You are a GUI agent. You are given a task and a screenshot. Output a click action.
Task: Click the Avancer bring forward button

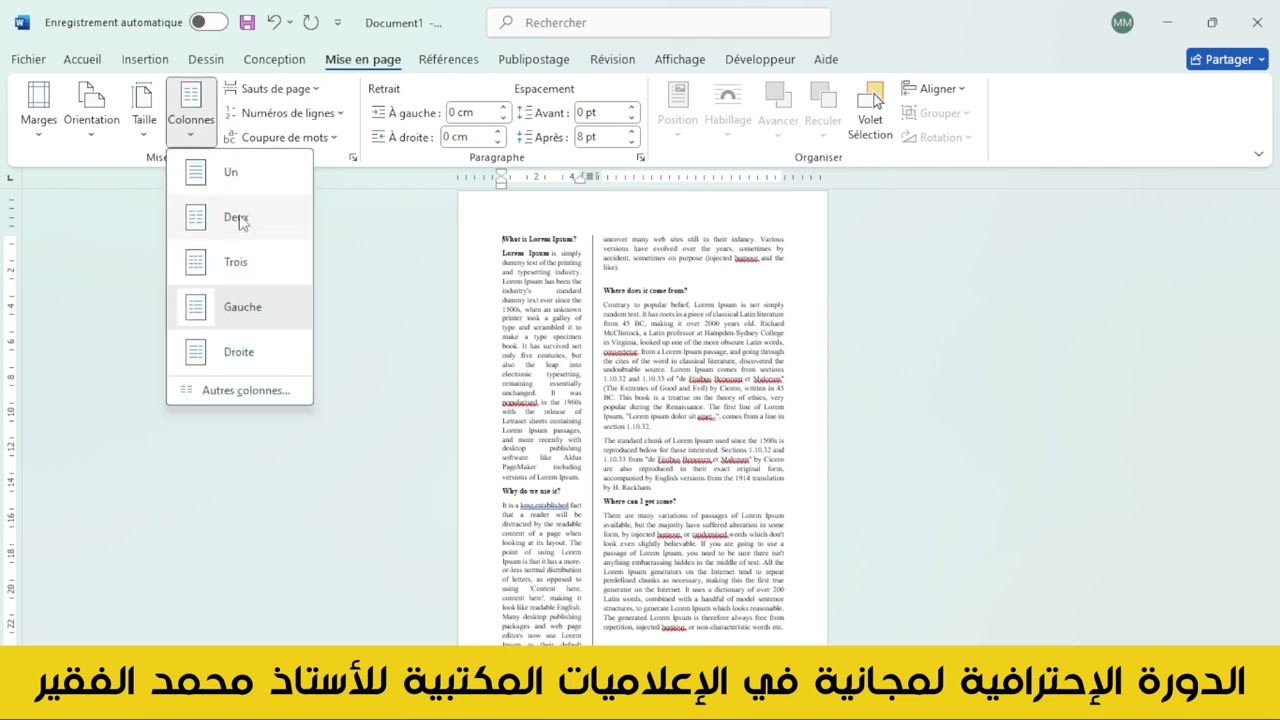778,110
